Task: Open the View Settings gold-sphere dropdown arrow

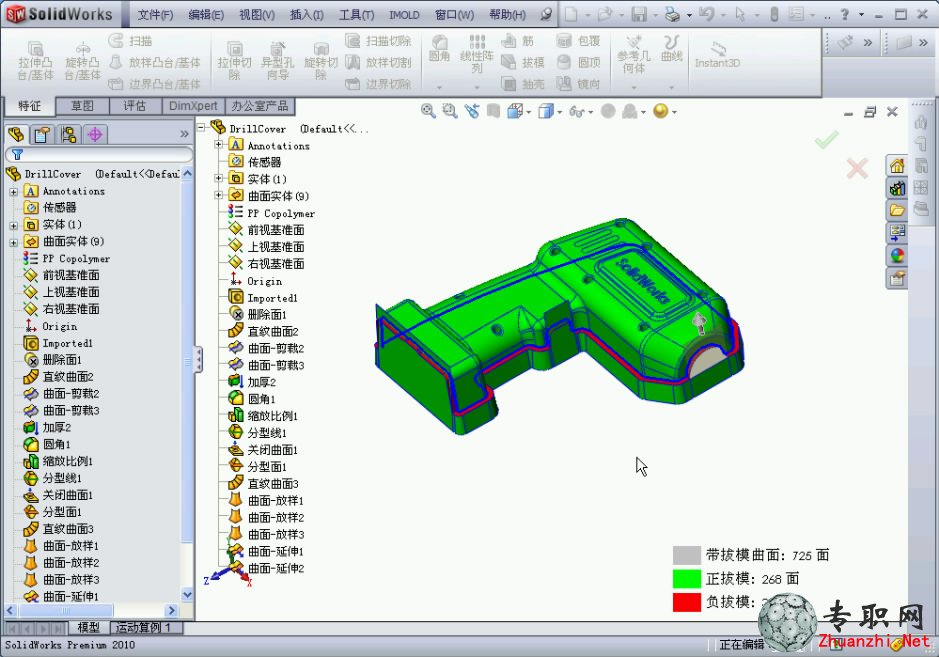Action: (x=674, y=112)
